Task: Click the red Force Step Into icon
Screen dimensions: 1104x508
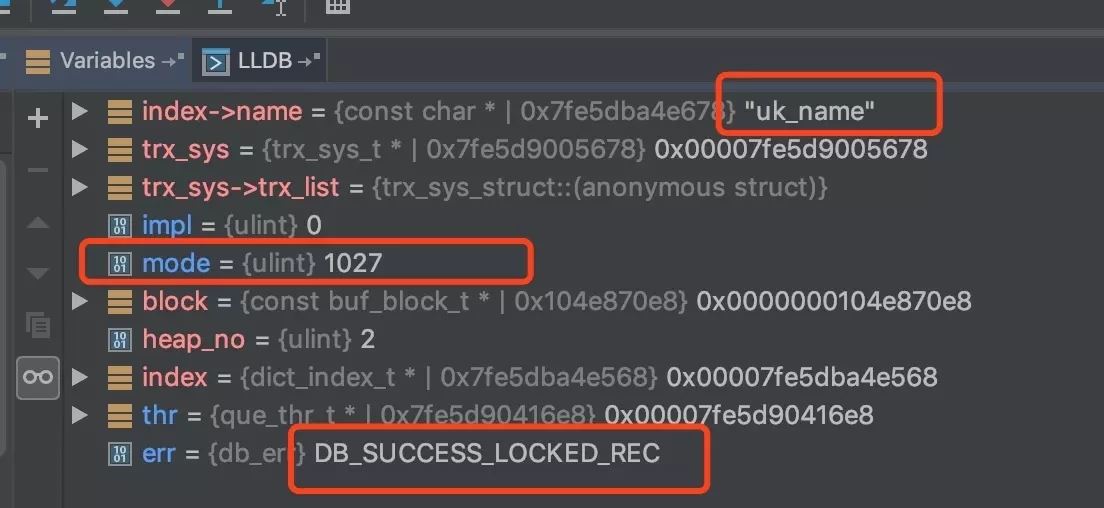Action: pyautogui.click(x=168, y=6)
